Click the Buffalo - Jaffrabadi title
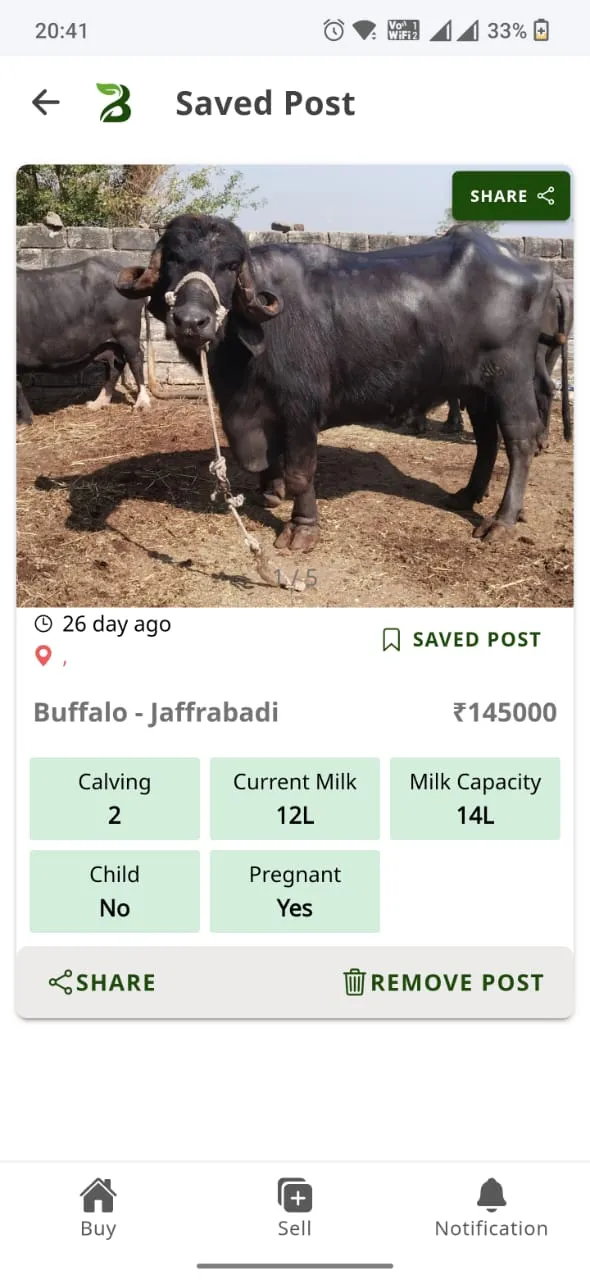590x1280 pixels. (x=156, y=713)
